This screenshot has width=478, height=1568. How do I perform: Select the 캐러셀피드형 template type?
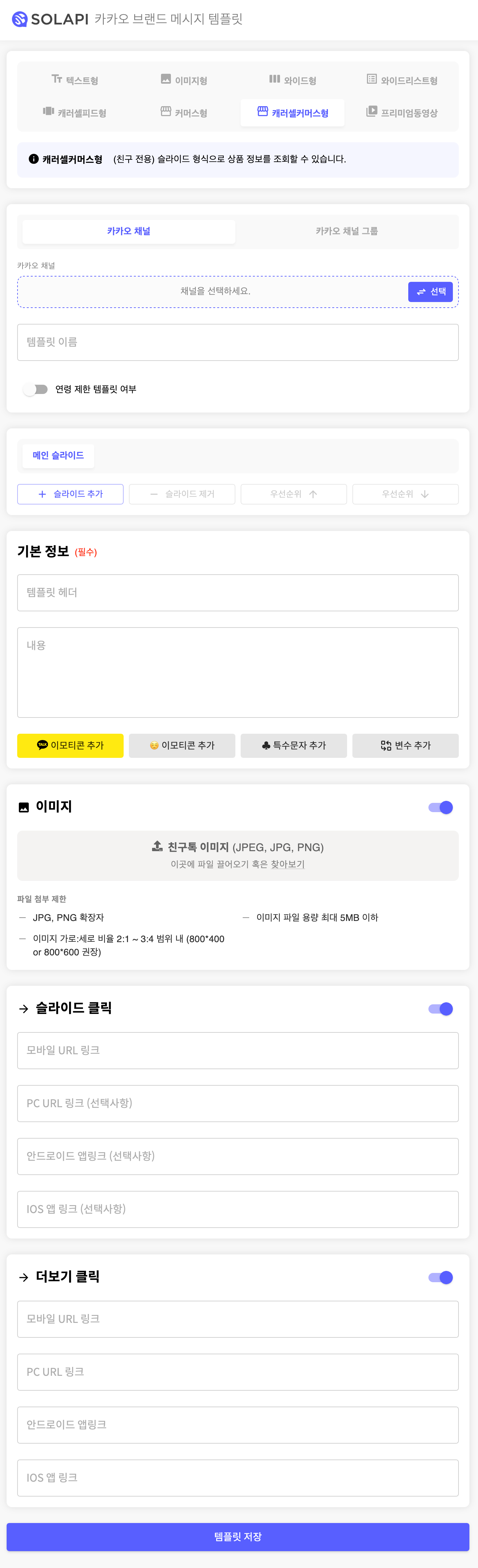point(74,112)
